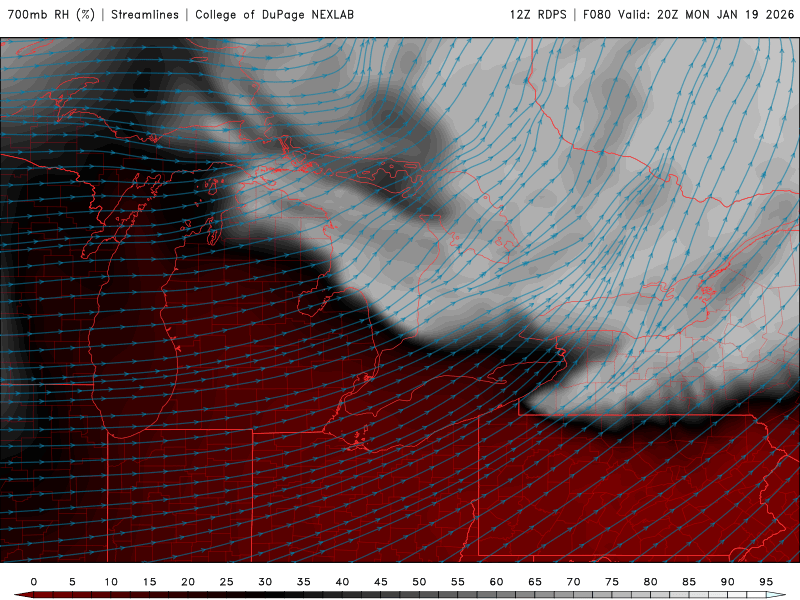Click the colorbar label "15"
This screenshot has width=800, height=600.
click(x=149, y=582)
